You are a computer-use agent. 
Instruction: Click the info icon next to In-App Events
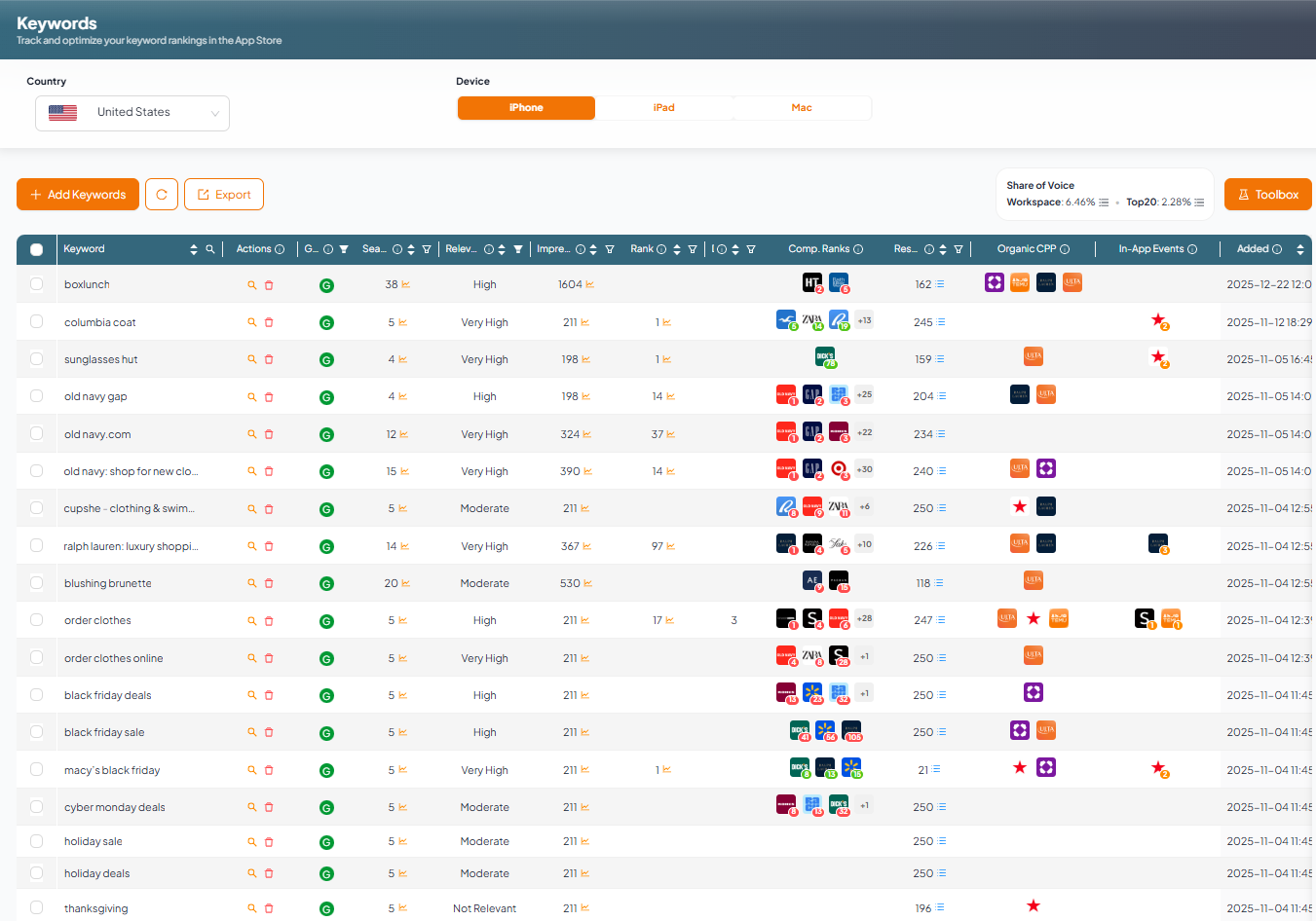1192,249
